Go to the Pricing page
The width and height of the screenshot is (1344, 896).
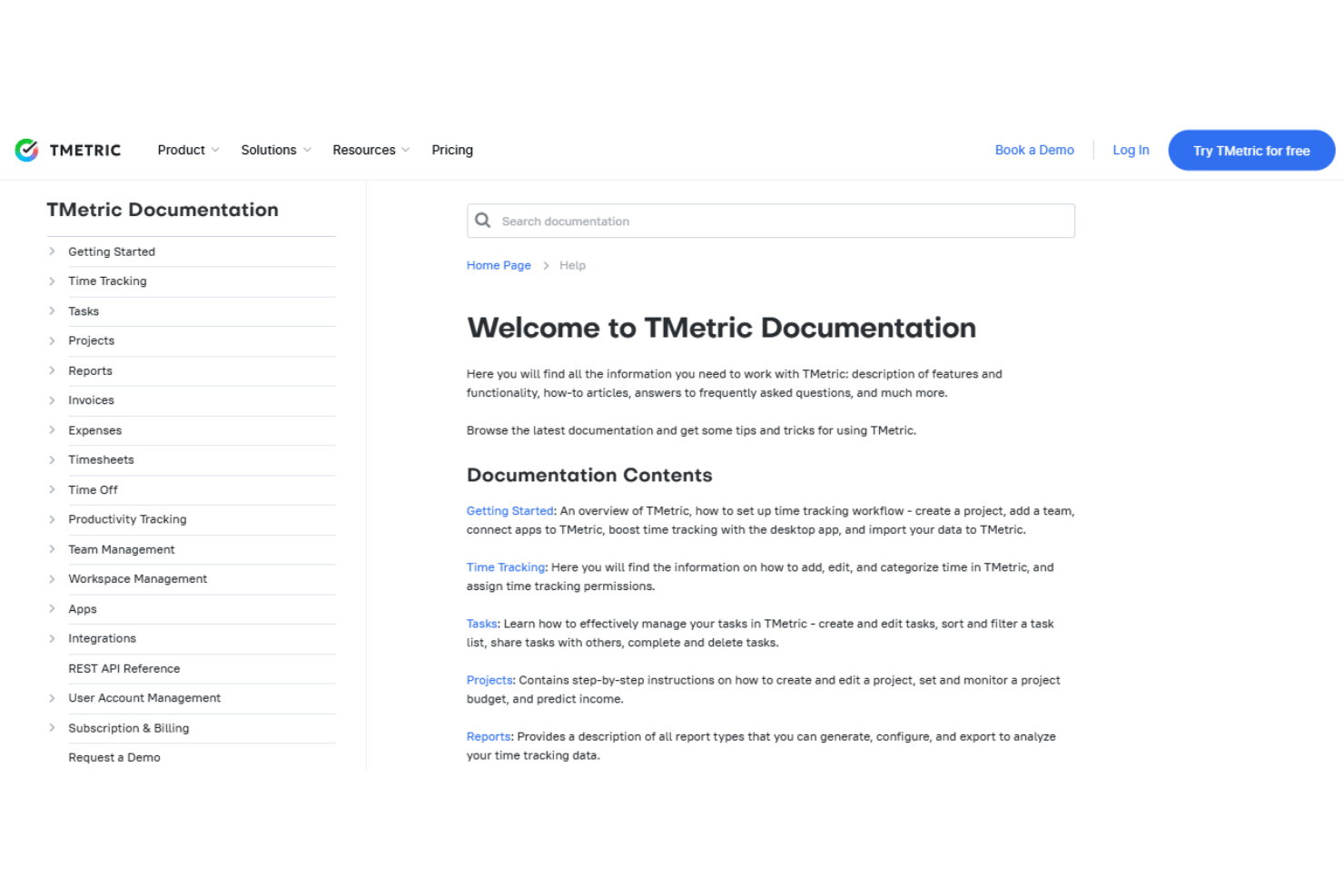point(452,150)
